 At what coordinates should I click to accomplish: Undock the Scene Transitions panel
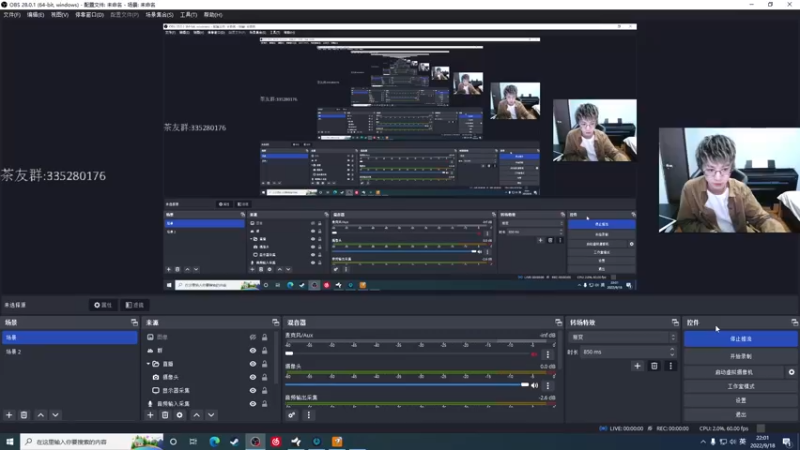[676, 322]
